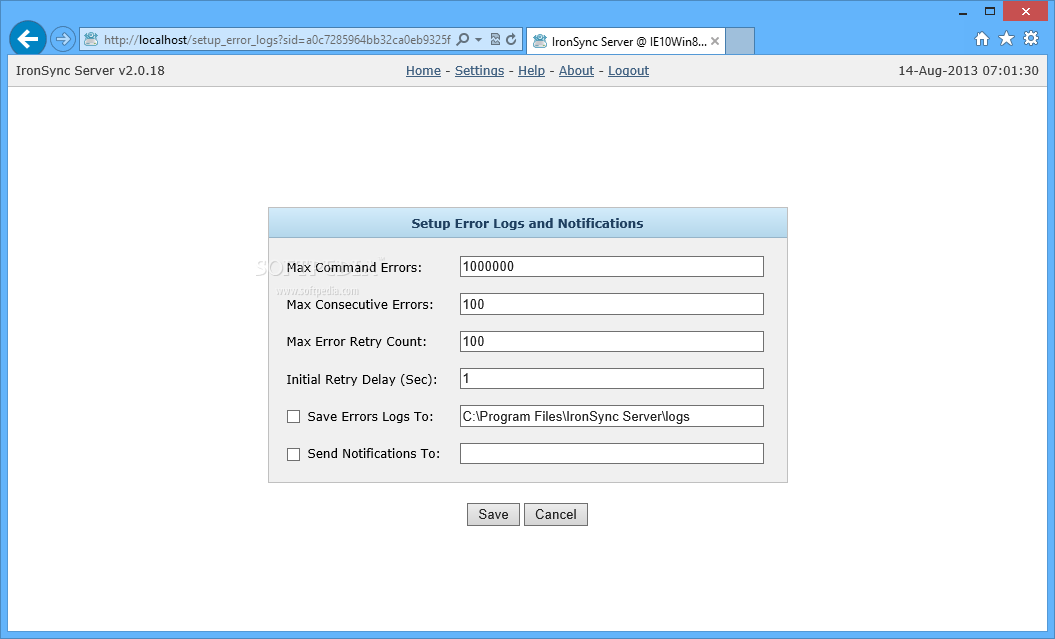Screen dimensions: 1055x639
Task: Enable the Save Errors Logs To checkbox
Action: pyautogui.click(x=293, y=417)
